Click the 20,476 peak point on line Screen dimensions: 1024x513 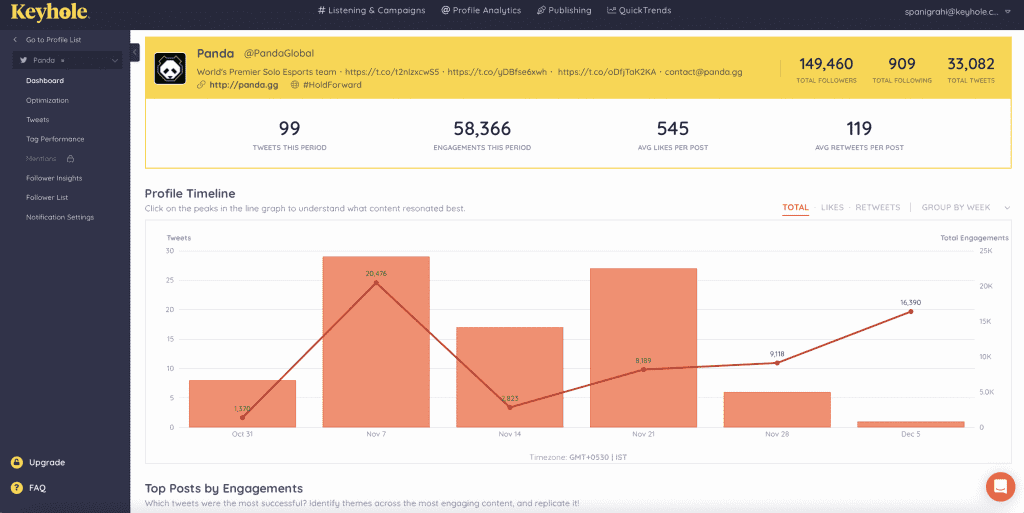376,283
